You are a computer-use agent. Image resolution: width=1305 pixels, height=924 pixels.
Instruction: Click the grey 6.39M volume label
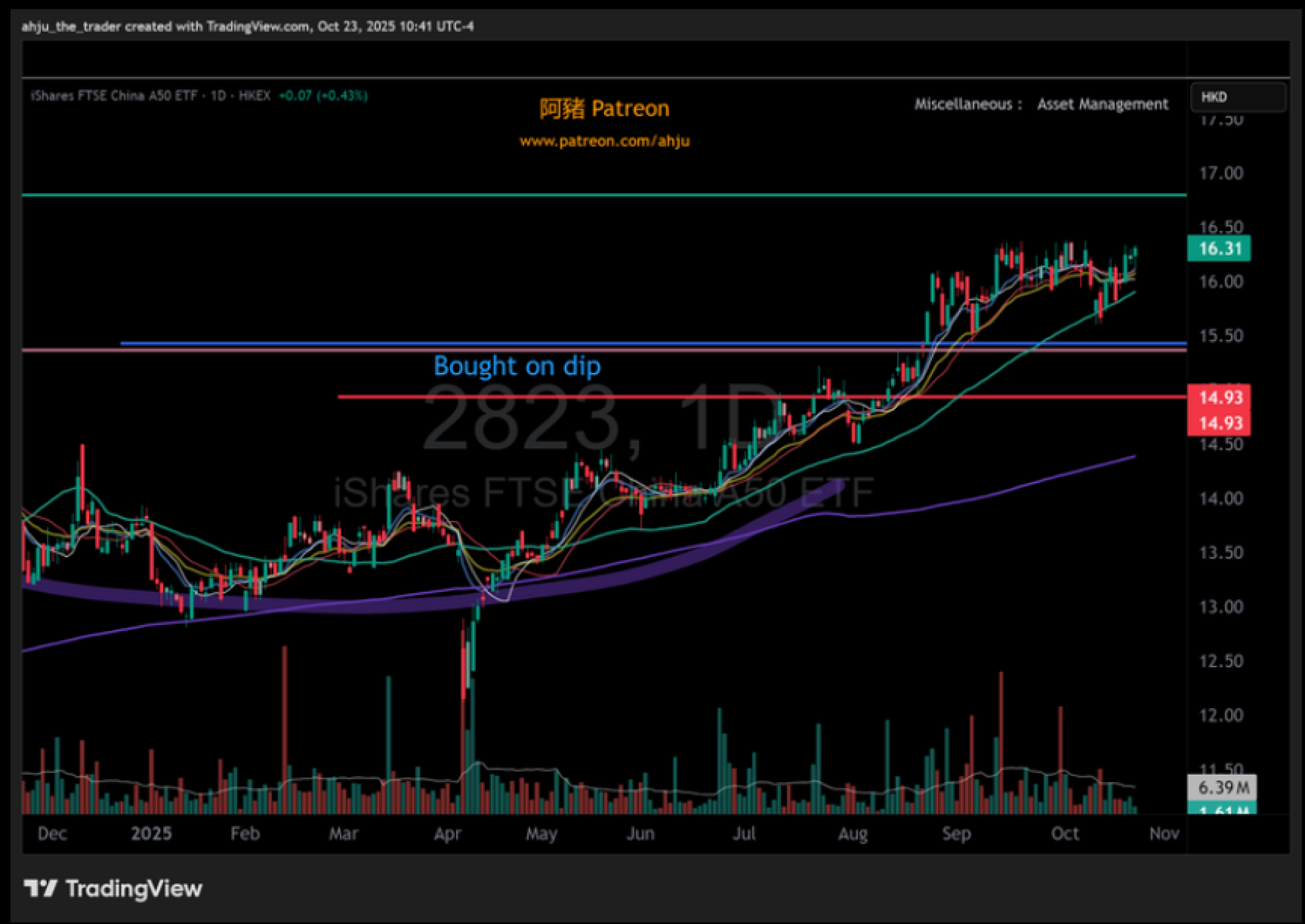[x=1222, y=787]
